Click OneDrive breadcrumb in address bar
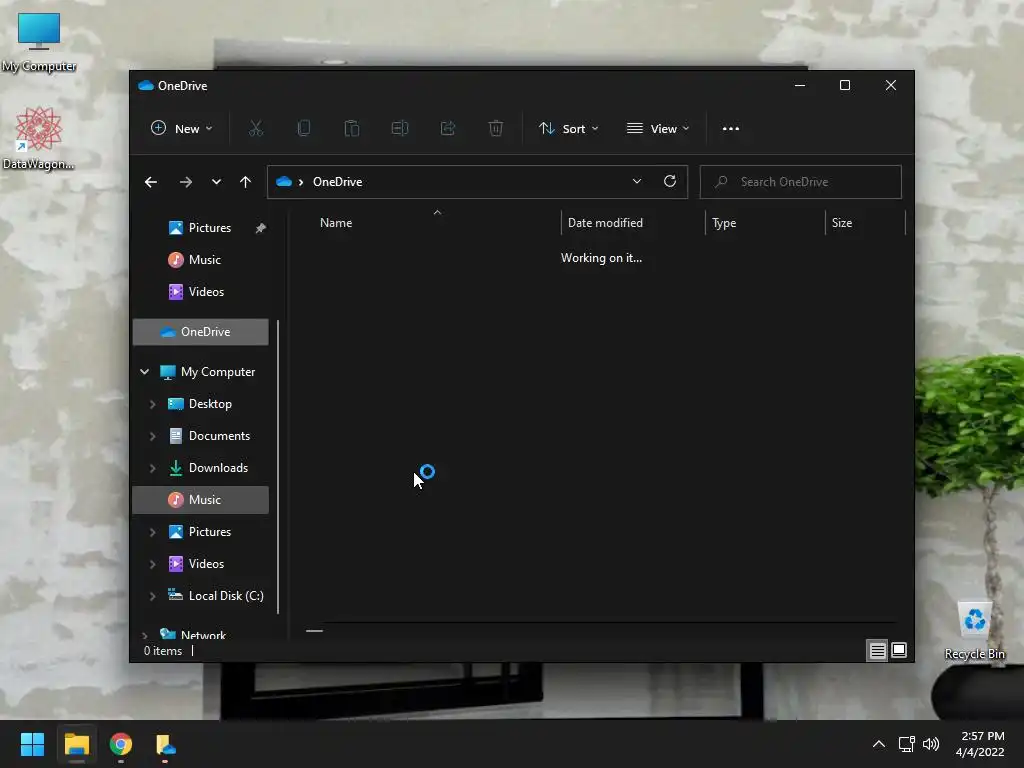Image resolution: width=1024 pixels, height=768 pixels. pos(338,182)
